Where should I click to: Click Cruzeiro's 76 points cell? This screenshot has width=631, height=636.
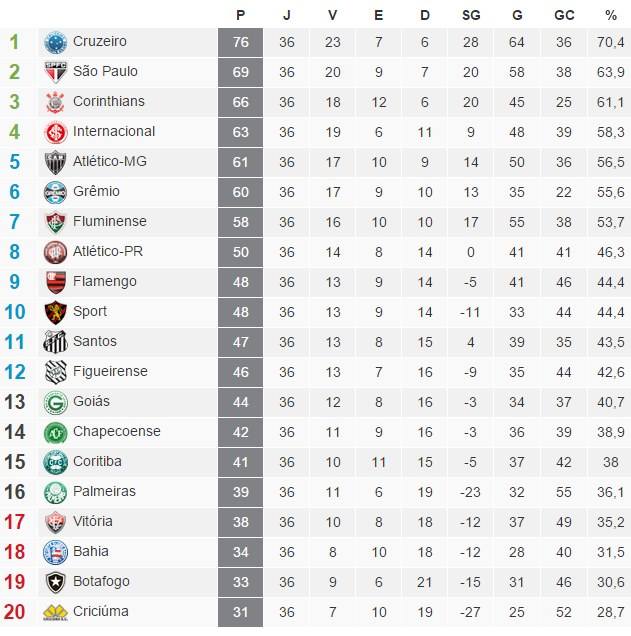point(240,42)
